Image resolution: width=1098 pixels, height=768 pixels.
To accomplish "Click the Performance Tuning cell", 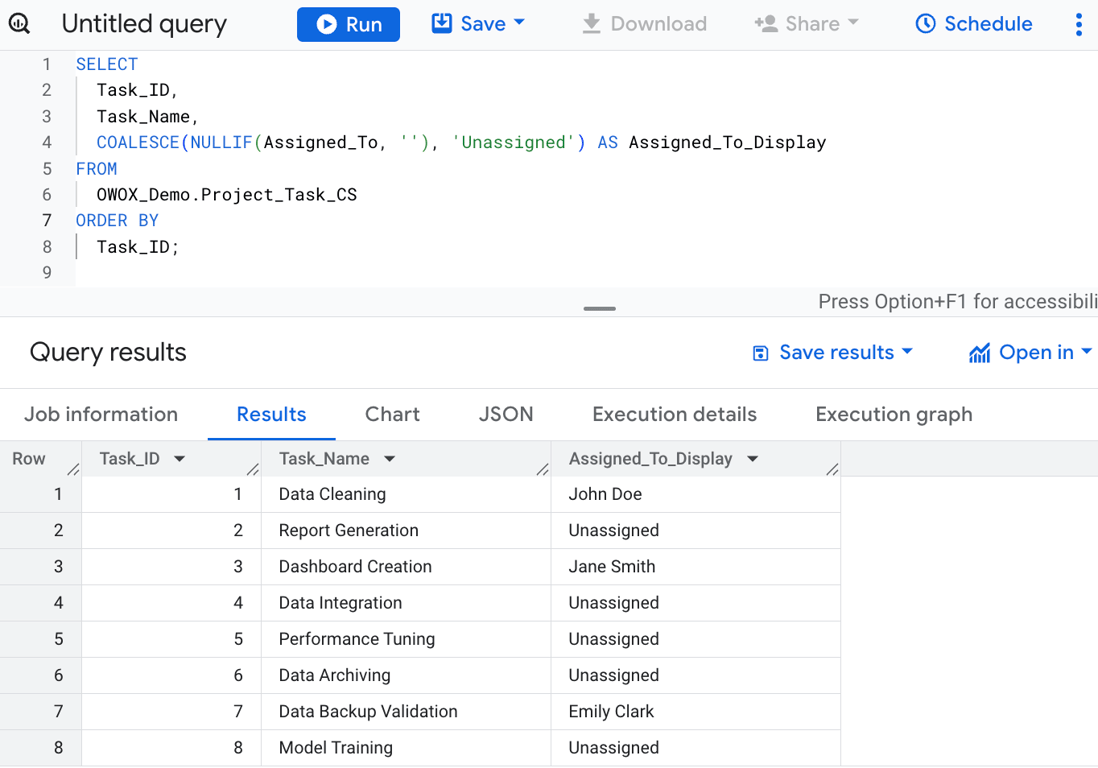I will pos(406,639).
